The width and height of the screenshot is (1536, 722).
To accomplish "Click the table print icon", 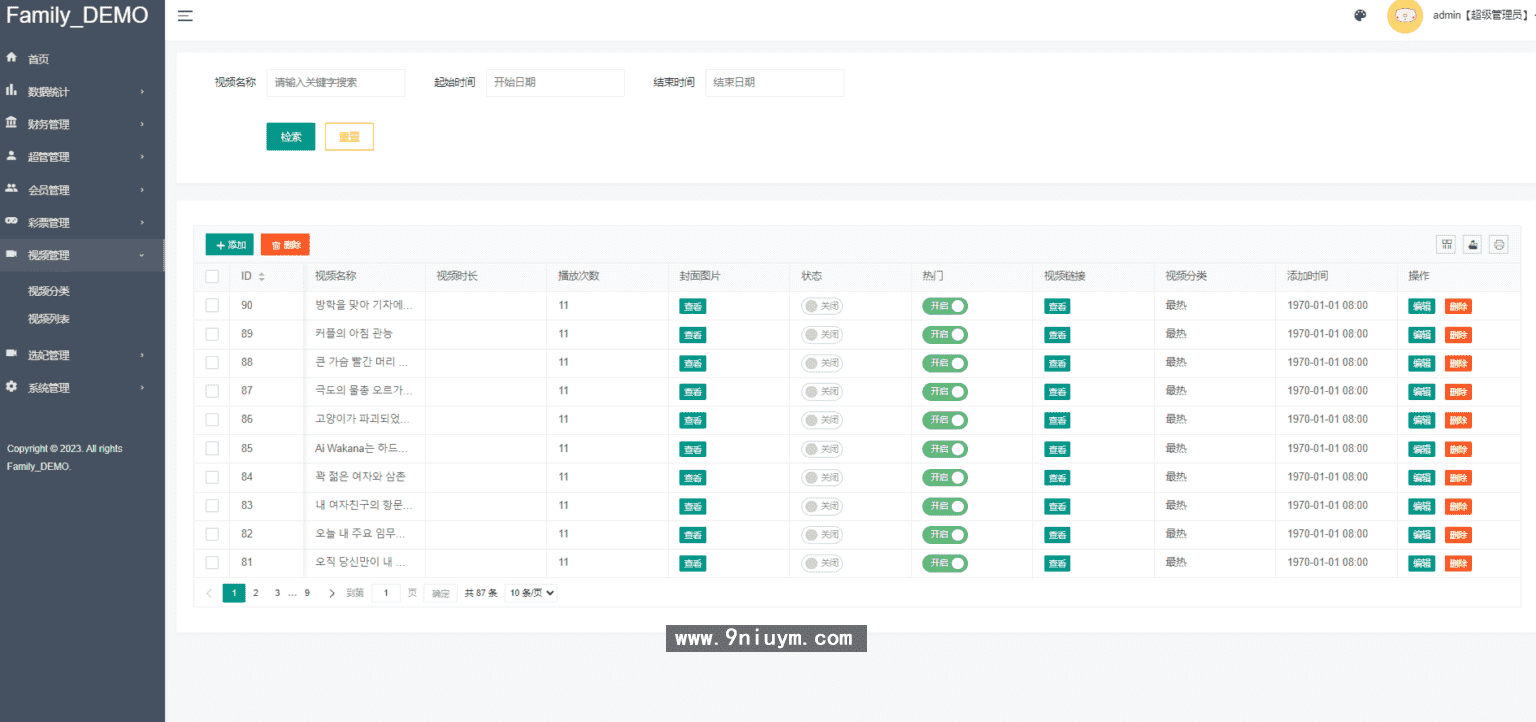I will click(1498, 244).
